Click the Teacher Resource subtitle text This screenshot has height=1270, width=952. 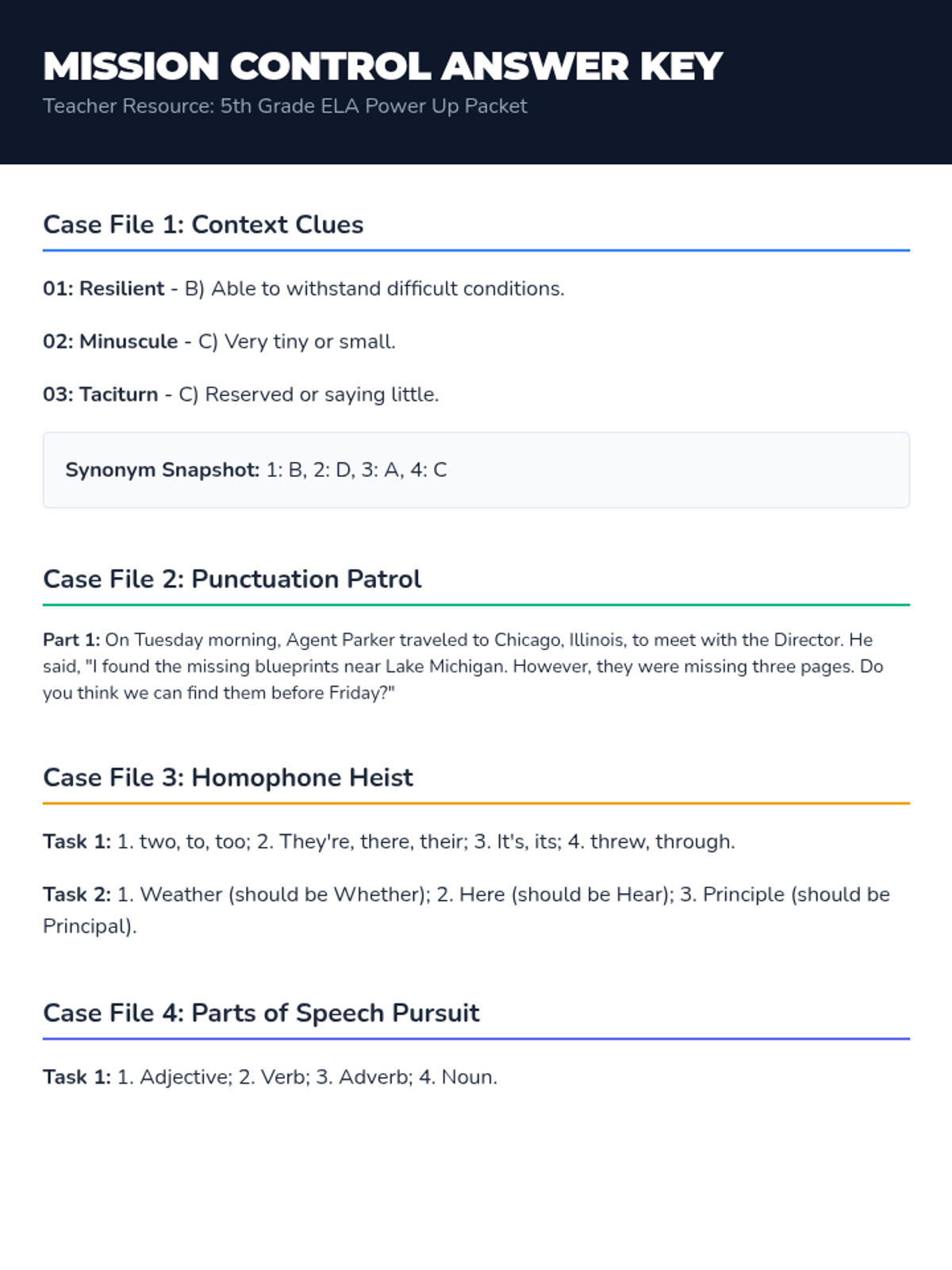[285, 106]
